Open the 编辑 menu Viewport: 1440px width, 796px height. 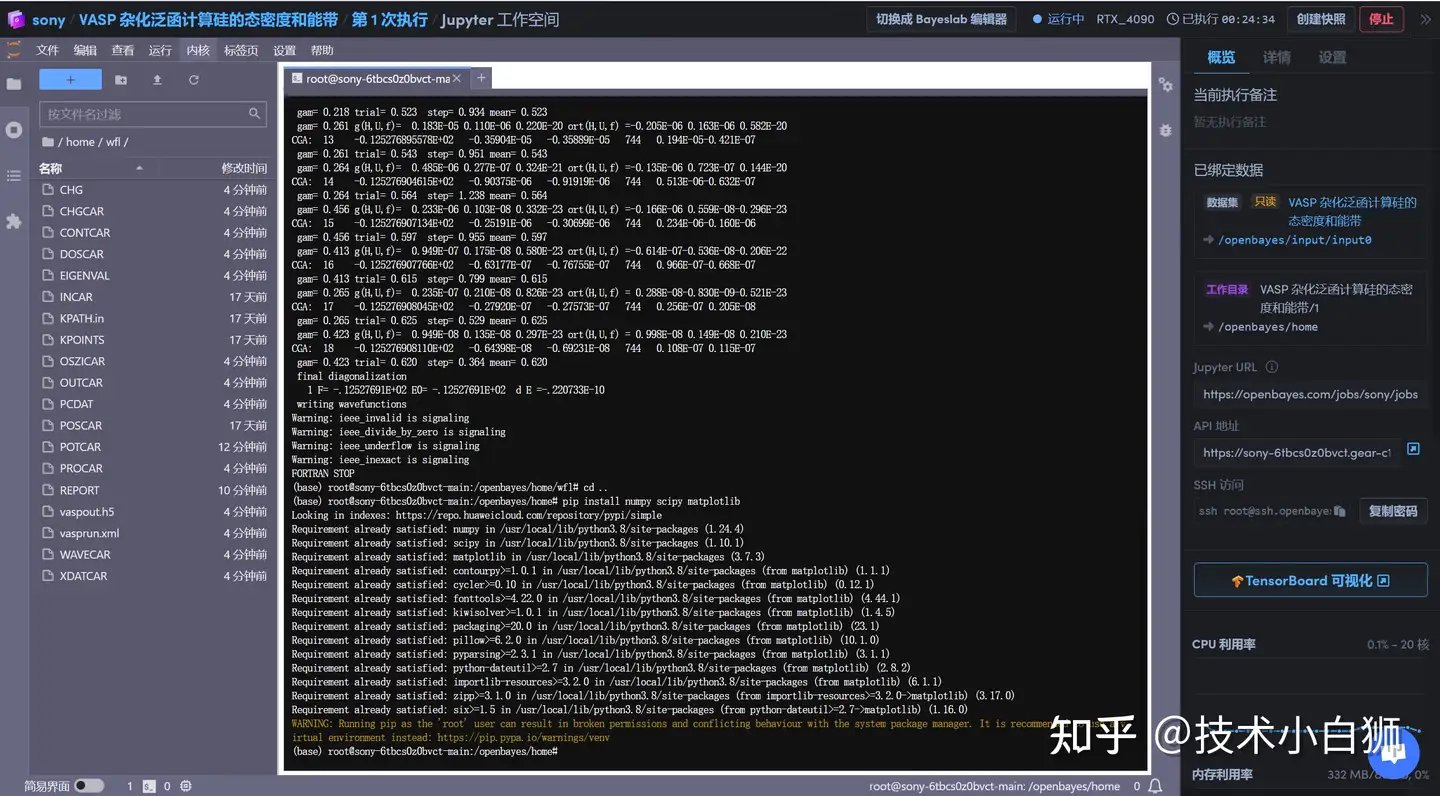point(86,50)
